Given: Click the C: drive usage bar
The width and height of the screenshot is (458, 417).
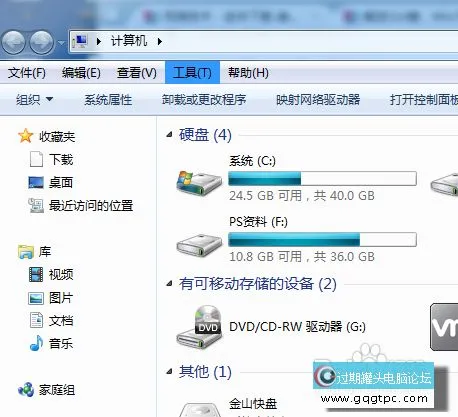Looking at the screenshot, I should 322,178.
